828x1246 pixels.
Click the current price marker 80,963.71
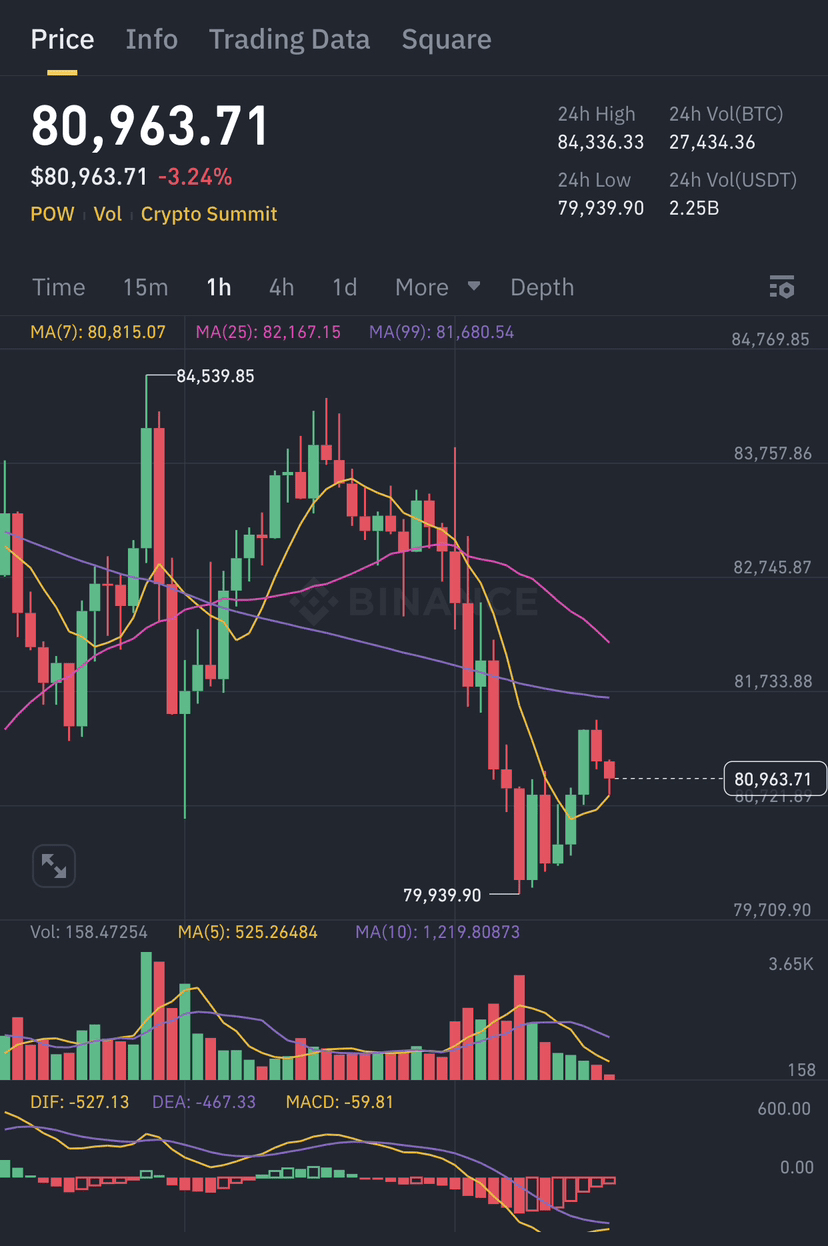(774, 779)
